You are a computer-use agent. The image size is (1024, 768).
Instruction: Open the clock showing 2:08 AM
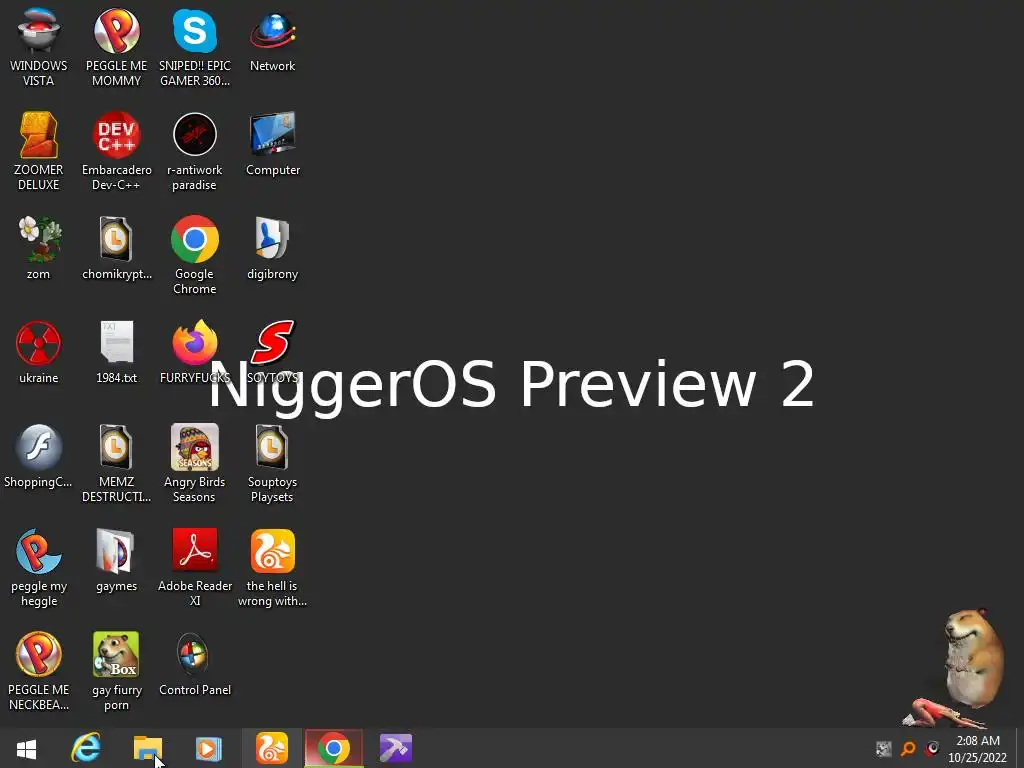tap(978, 748)
